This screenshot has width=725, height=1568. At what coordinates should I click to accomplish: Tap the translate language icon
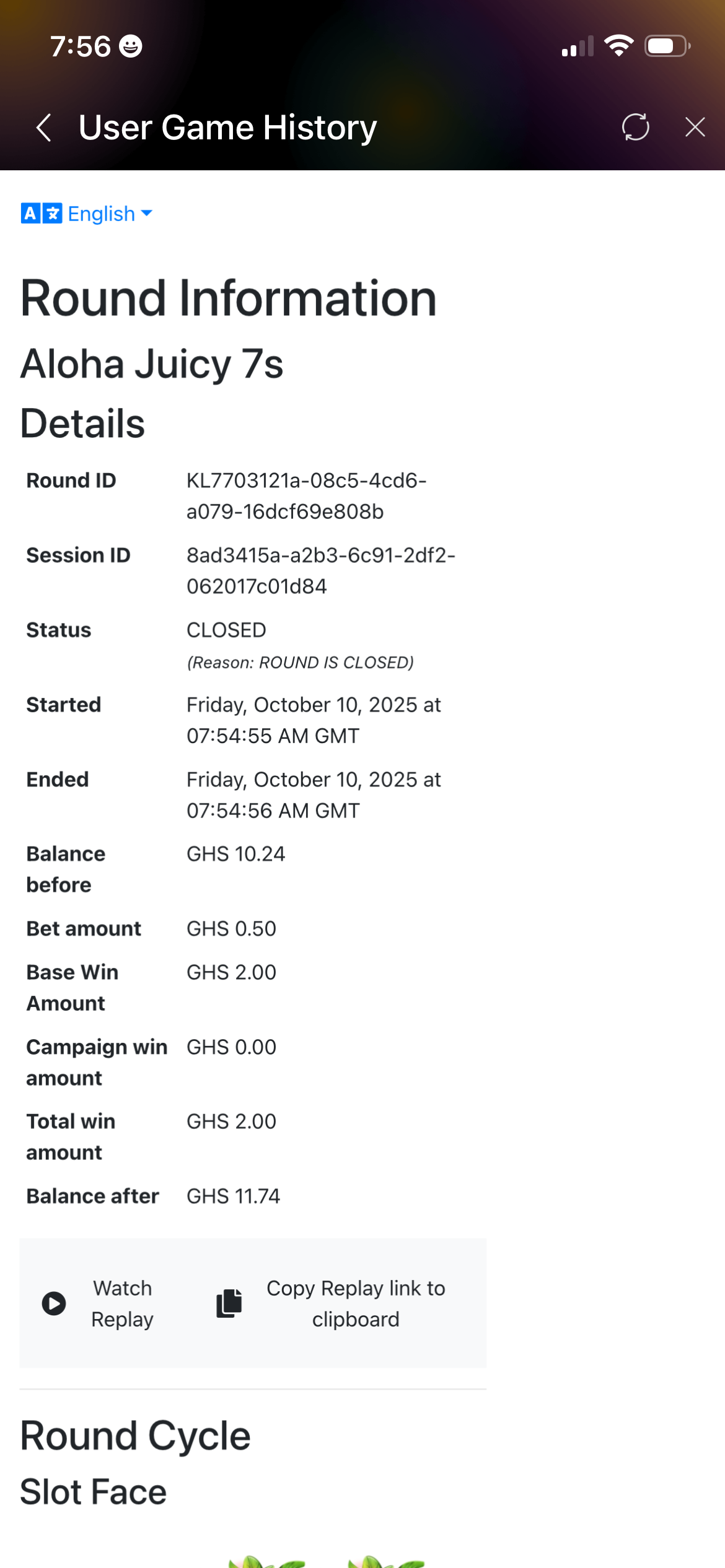[41, 214]
